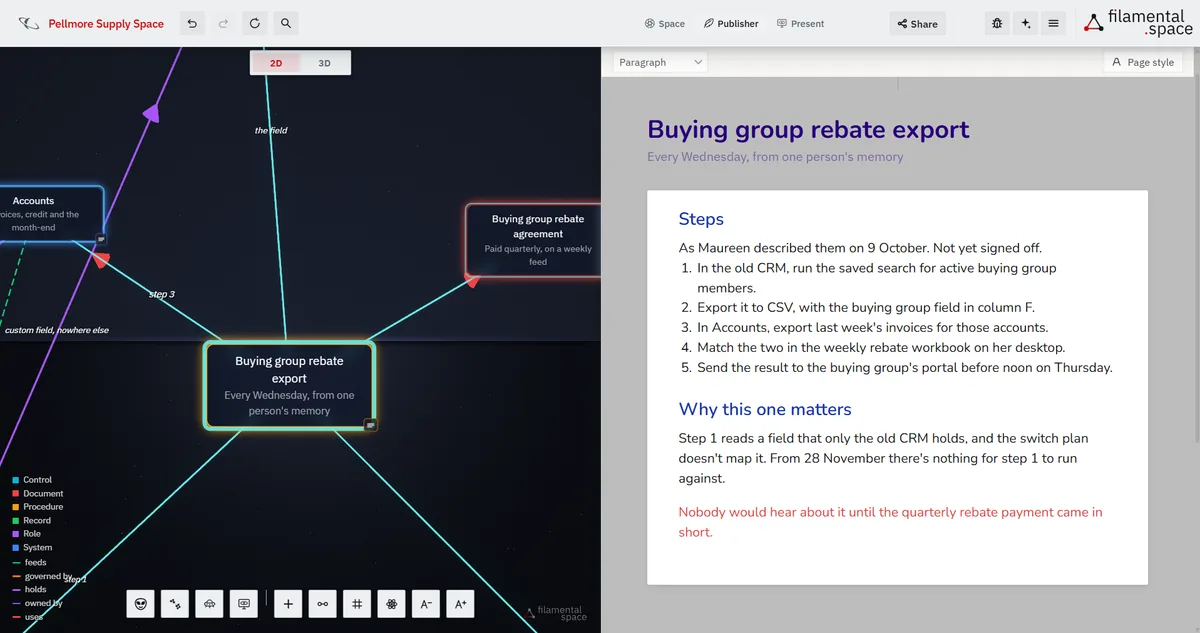Open the Present tab
1200x633 pixels.
pos(801,23)
